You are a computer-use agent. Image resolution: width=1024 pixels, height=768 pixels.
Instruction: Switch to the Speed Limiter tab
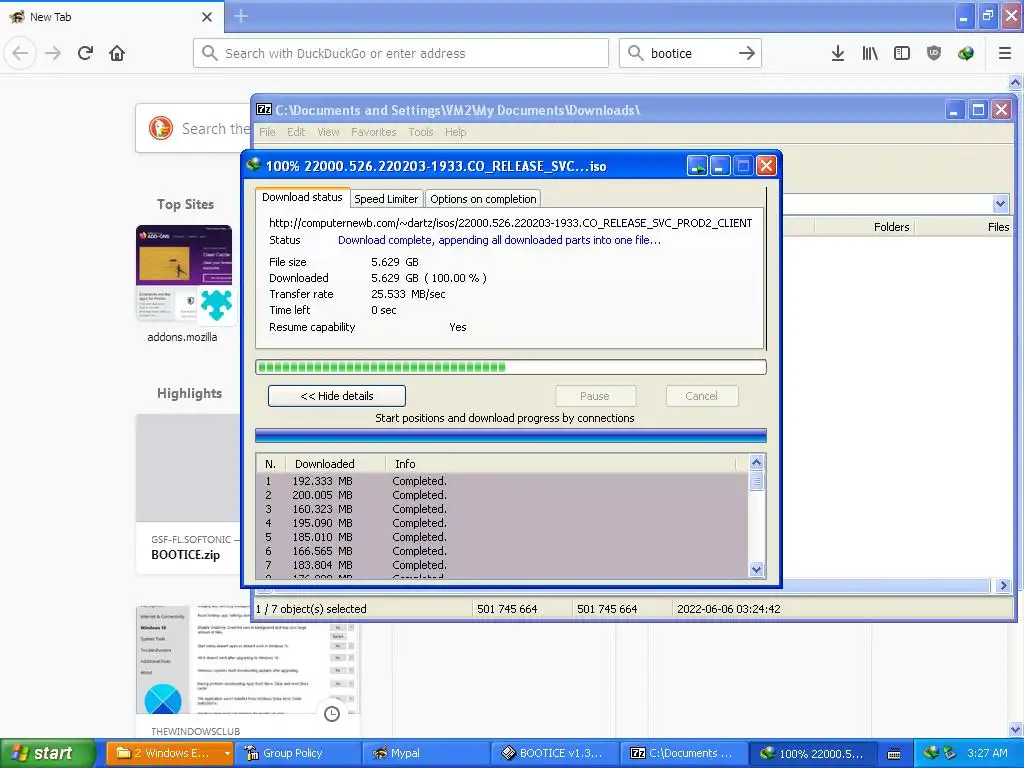[386, 199]
